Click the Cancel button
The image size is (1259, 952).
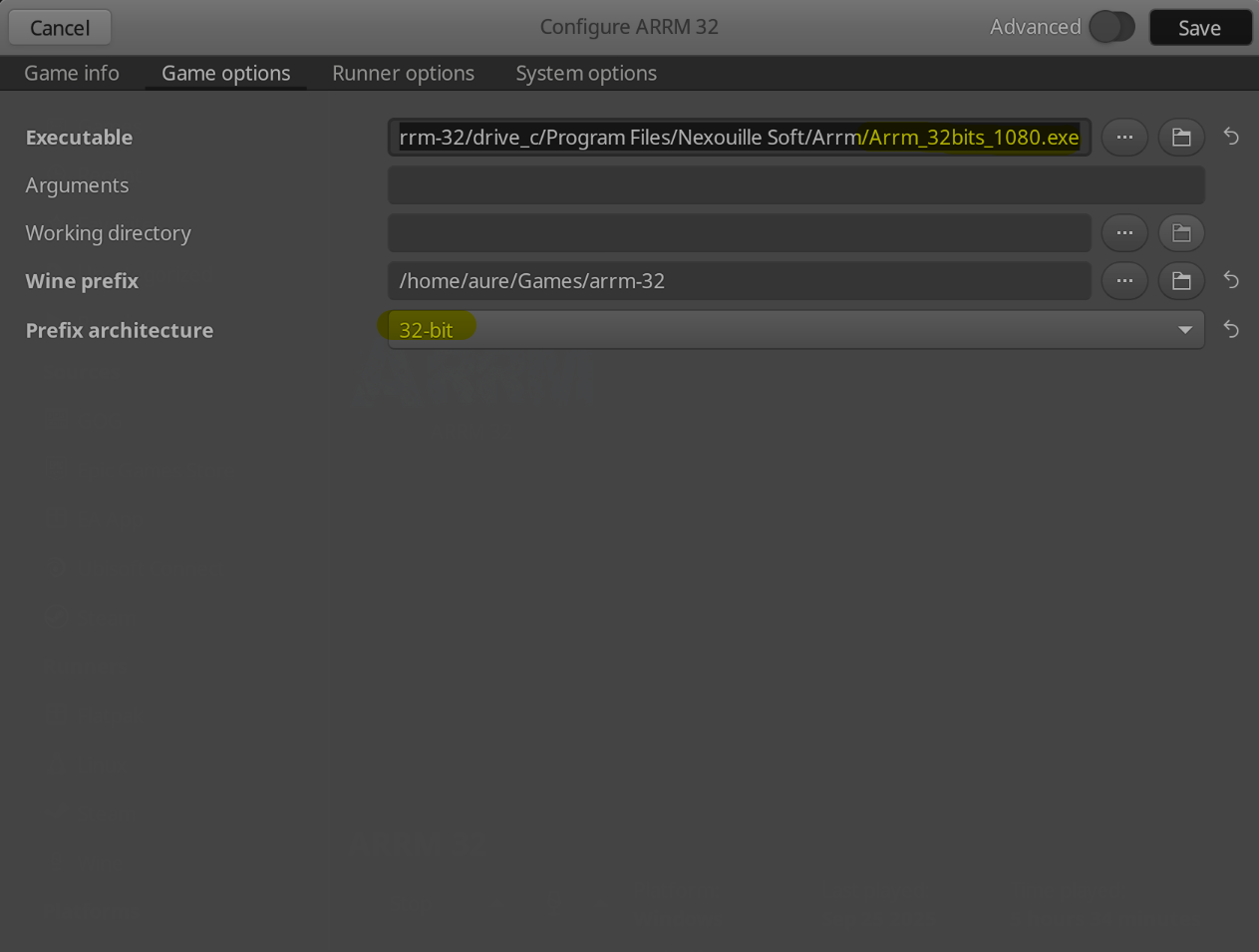(x=60, y=28)
